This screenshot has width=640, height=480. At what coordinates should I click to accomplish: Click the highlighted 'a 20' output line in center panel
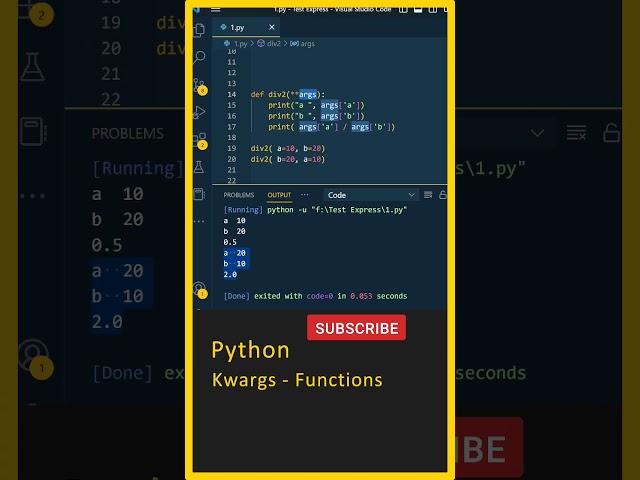(235, 253)
